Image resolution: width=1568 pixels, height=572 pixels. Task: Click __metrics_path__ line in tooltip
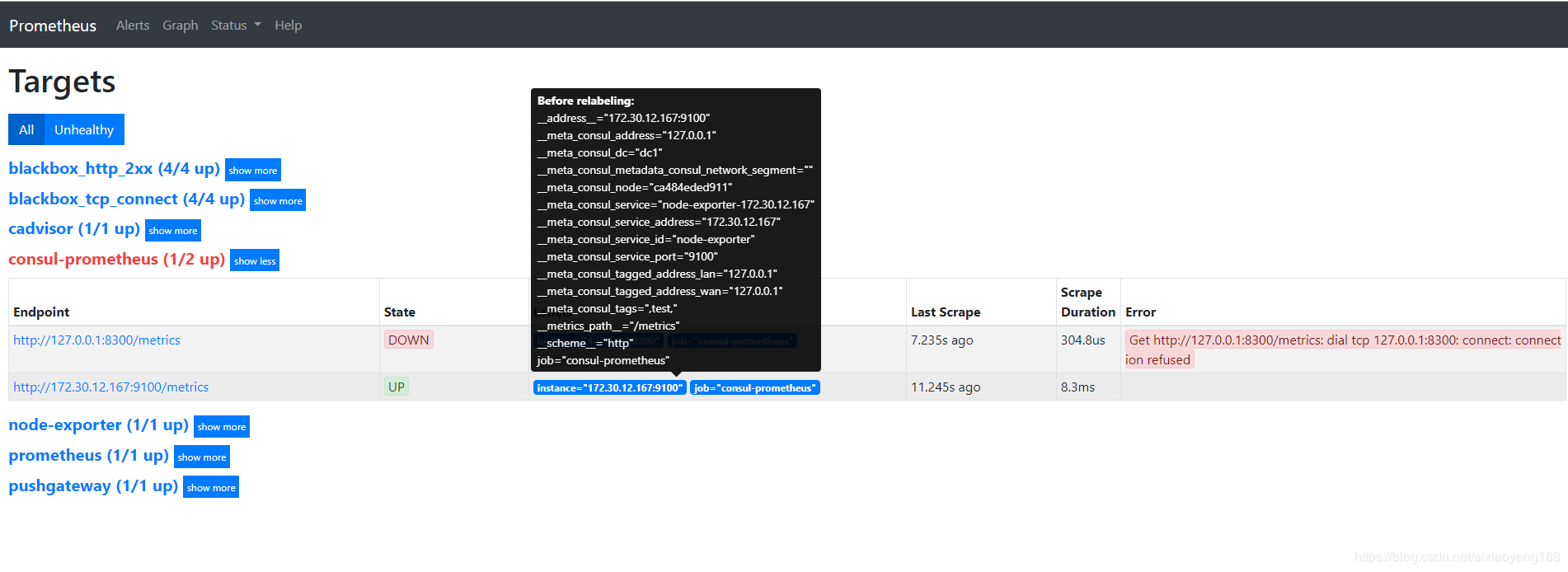pyautogui.click(x=608, y=326)
